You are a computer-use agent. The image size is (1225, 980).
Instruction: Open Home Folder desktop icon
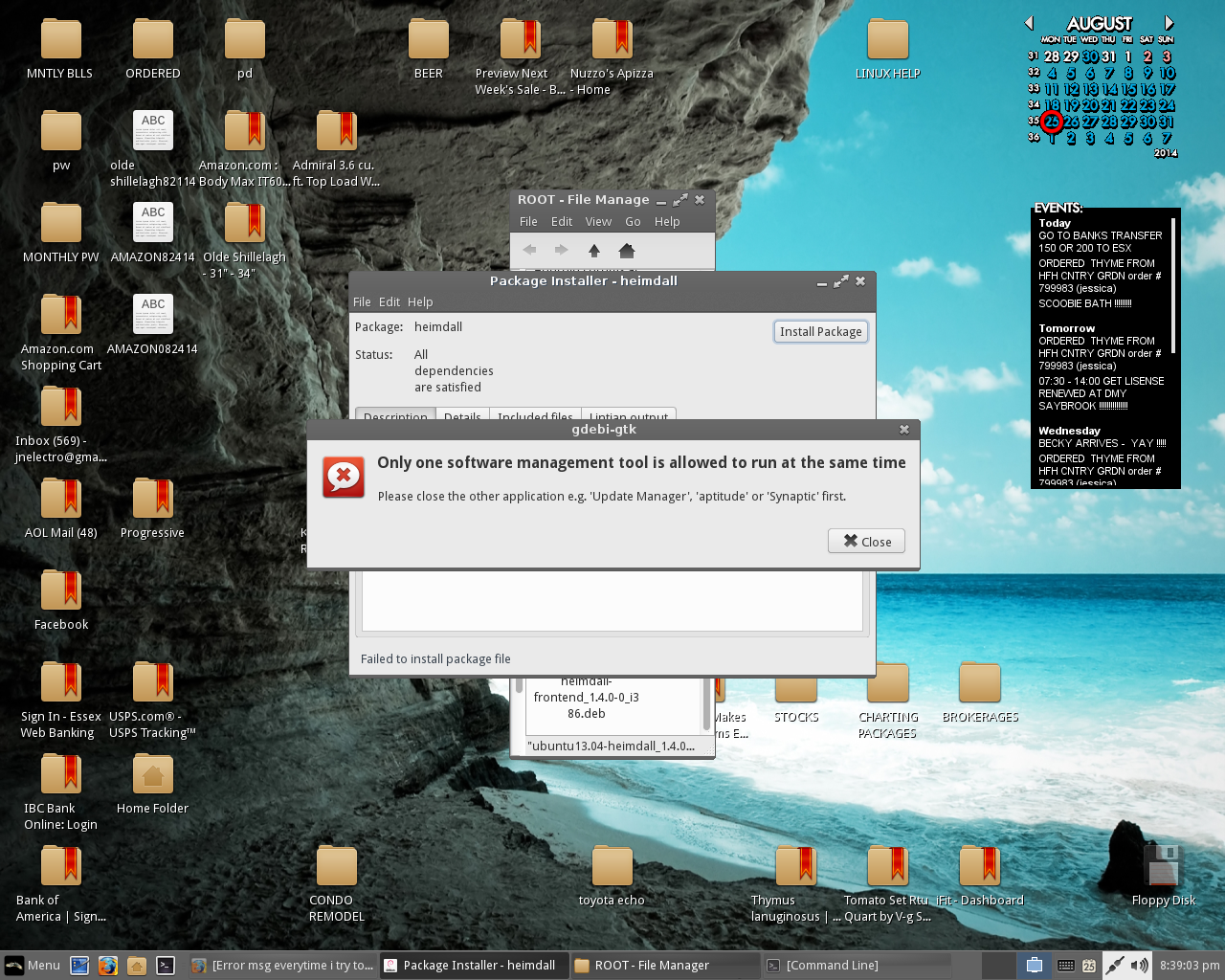pyautogui.click(x=153, y=784)
